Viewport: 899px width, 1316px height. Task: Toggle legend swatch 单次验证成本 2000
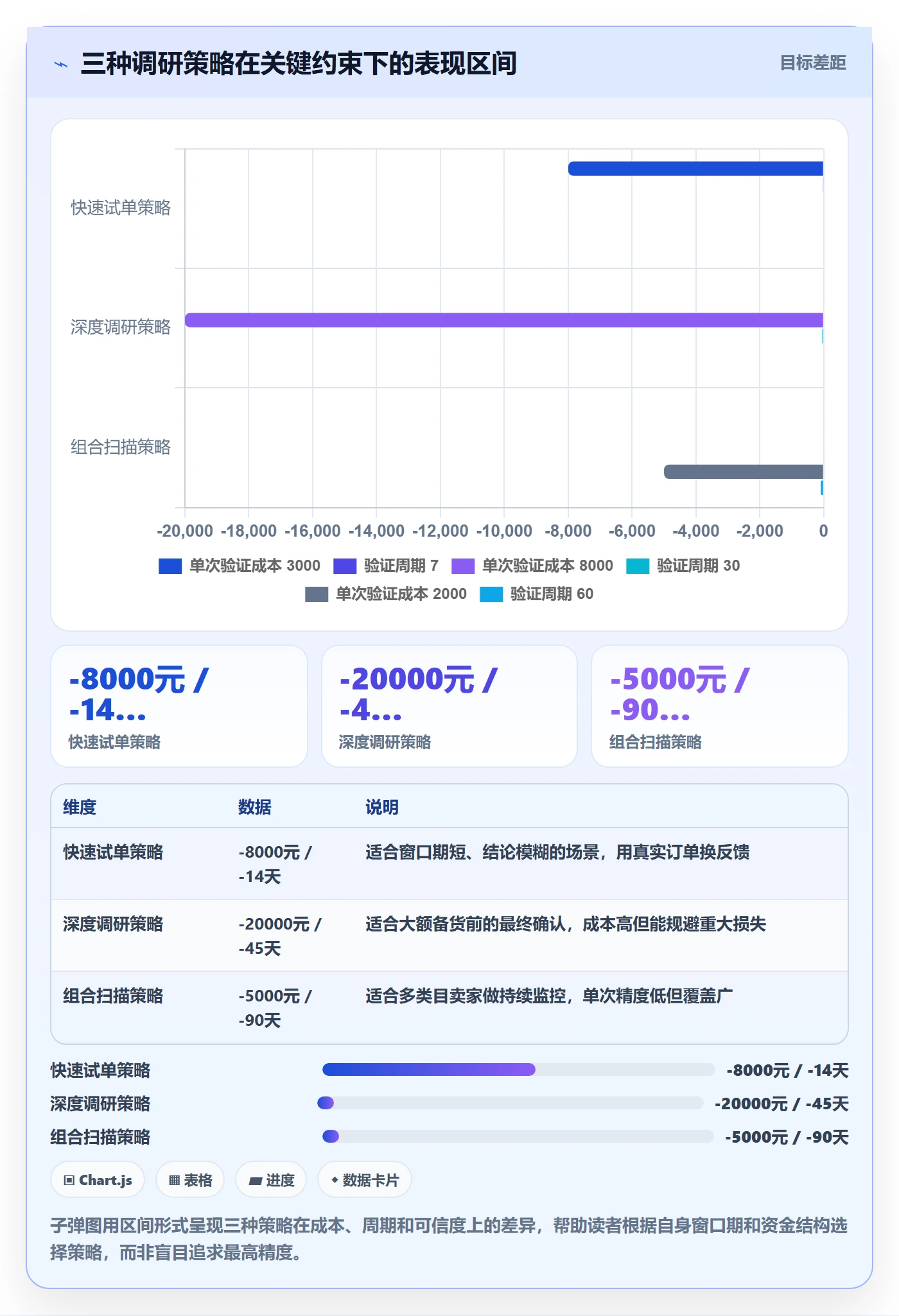point(317,594)
